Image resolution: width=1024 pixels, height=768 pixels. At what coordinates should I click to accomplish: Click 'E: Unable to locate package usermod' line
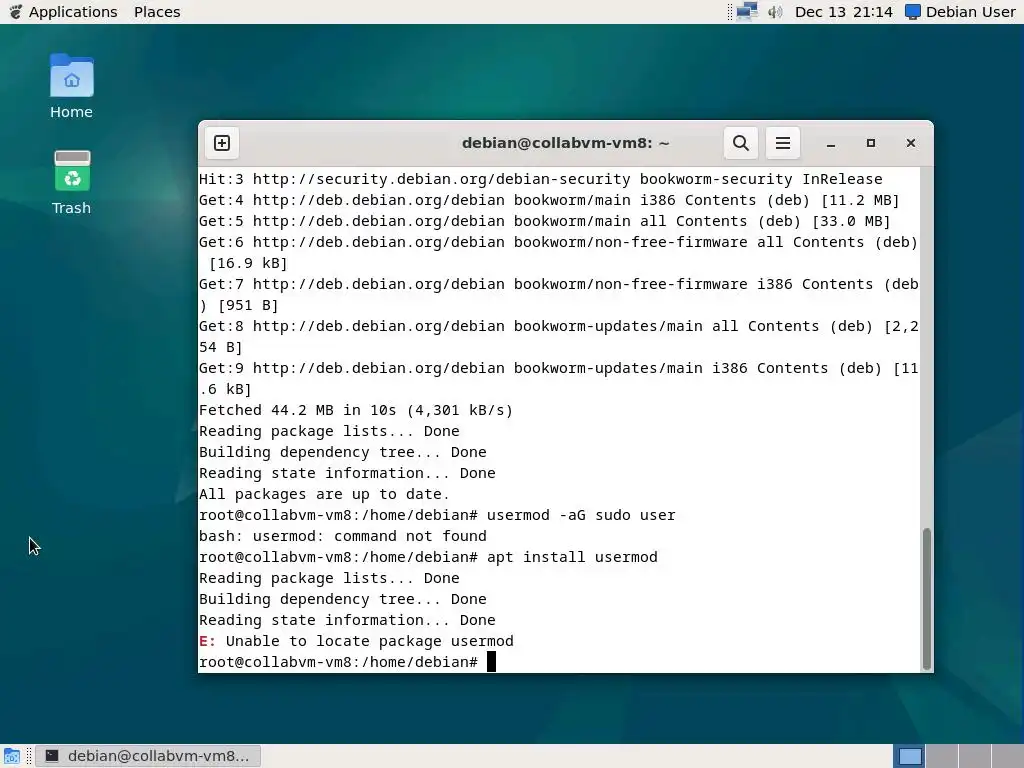click(x=356, y=641)
